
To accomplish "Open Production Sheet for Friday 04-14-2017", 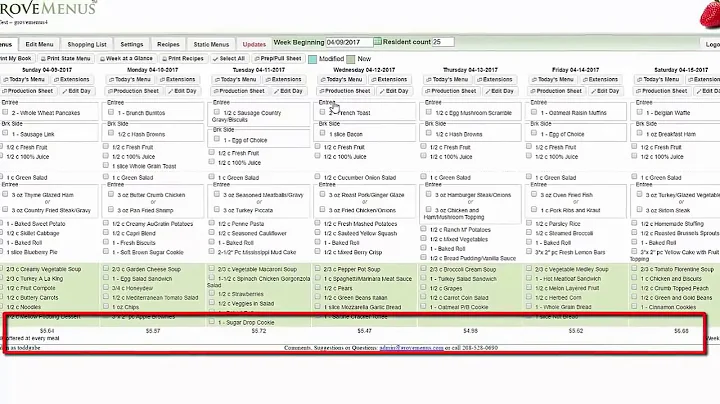I will coord(556,91).
